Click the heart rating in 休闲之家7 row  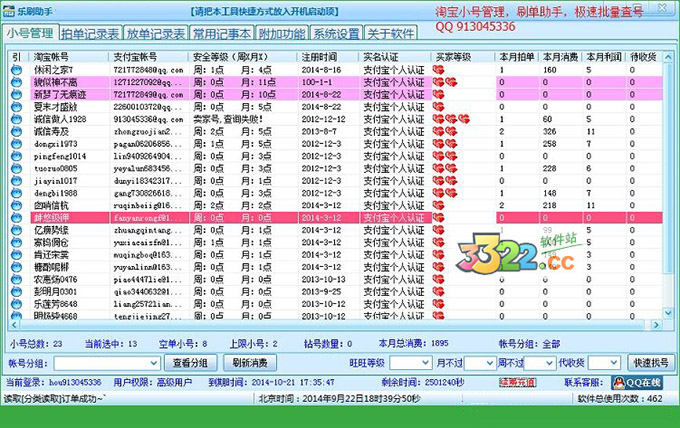coord(438,69)
